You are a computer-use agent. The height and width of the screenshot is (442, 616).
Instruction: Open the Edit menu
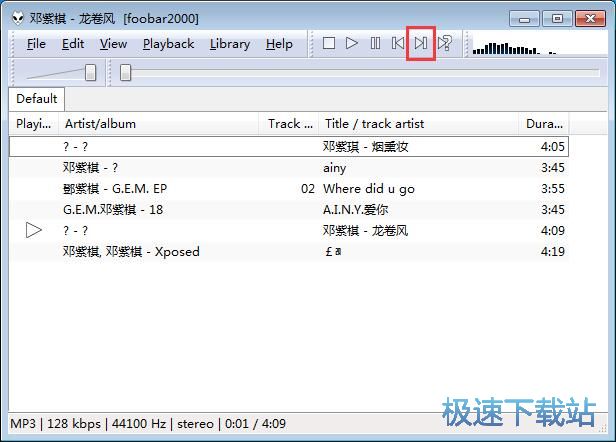click(x=73, y=44)
